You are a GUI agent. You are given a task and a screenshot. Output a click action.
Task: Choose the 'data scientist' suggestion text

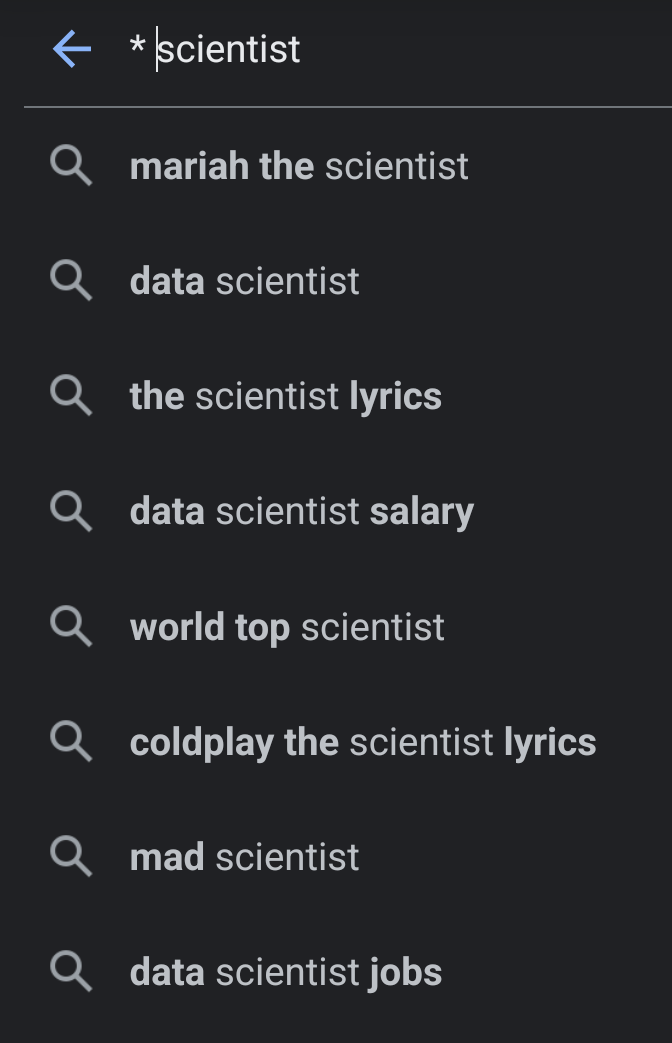pyautogui.click(x=245, y=282)
